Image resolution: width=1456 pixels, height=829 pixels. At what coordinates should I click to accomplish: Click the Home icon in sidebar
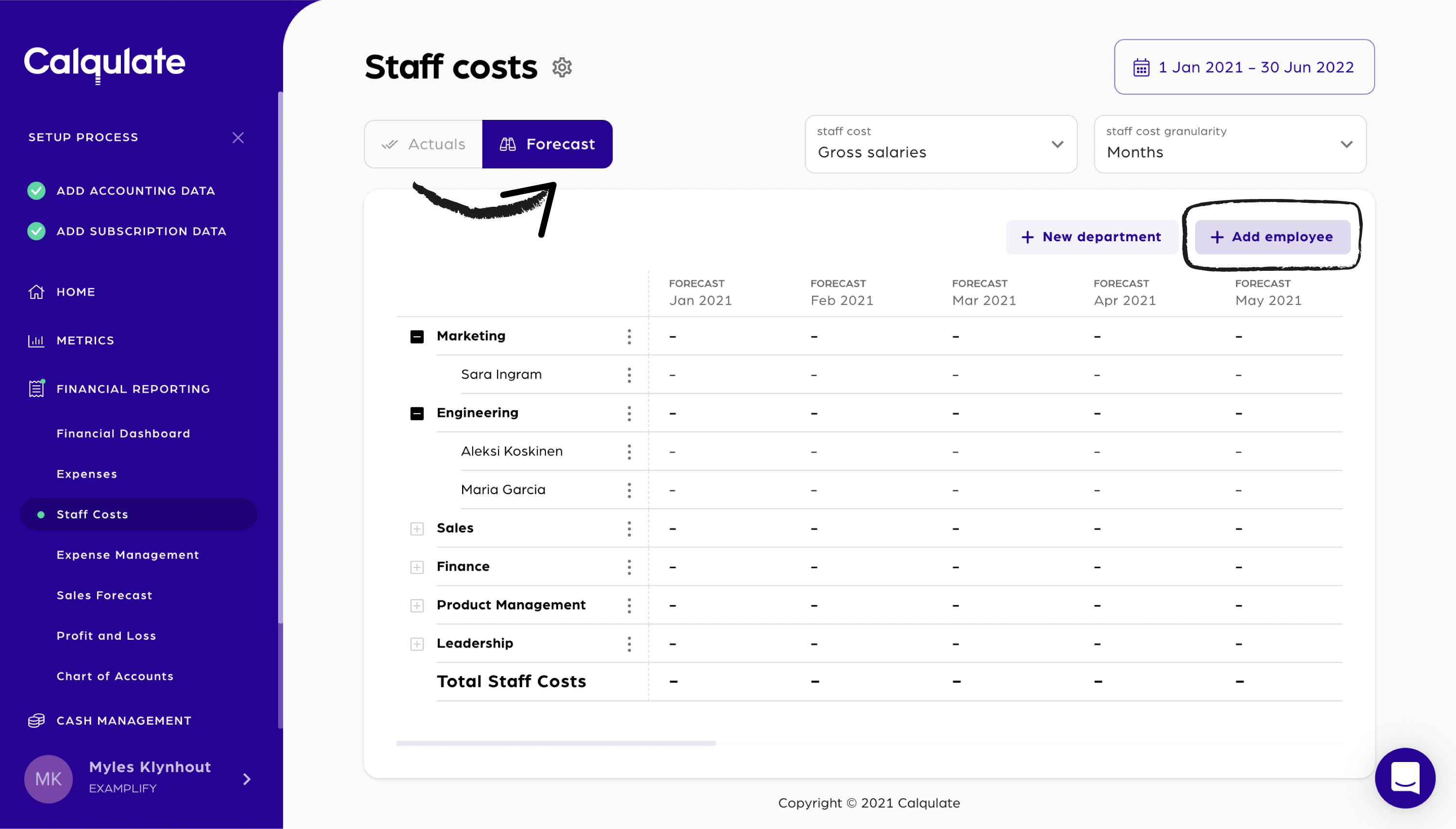coord(36,292)
